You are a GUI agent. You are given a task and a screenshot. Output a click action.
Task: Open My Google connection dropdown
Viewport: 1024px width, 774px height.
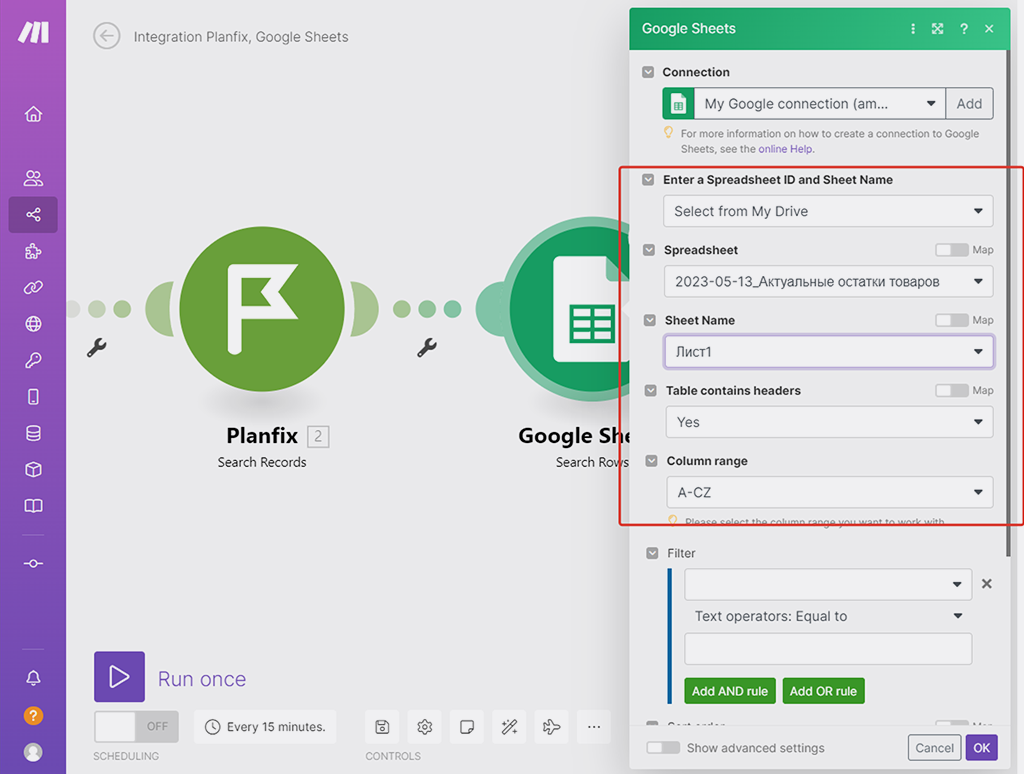[820, 103]
